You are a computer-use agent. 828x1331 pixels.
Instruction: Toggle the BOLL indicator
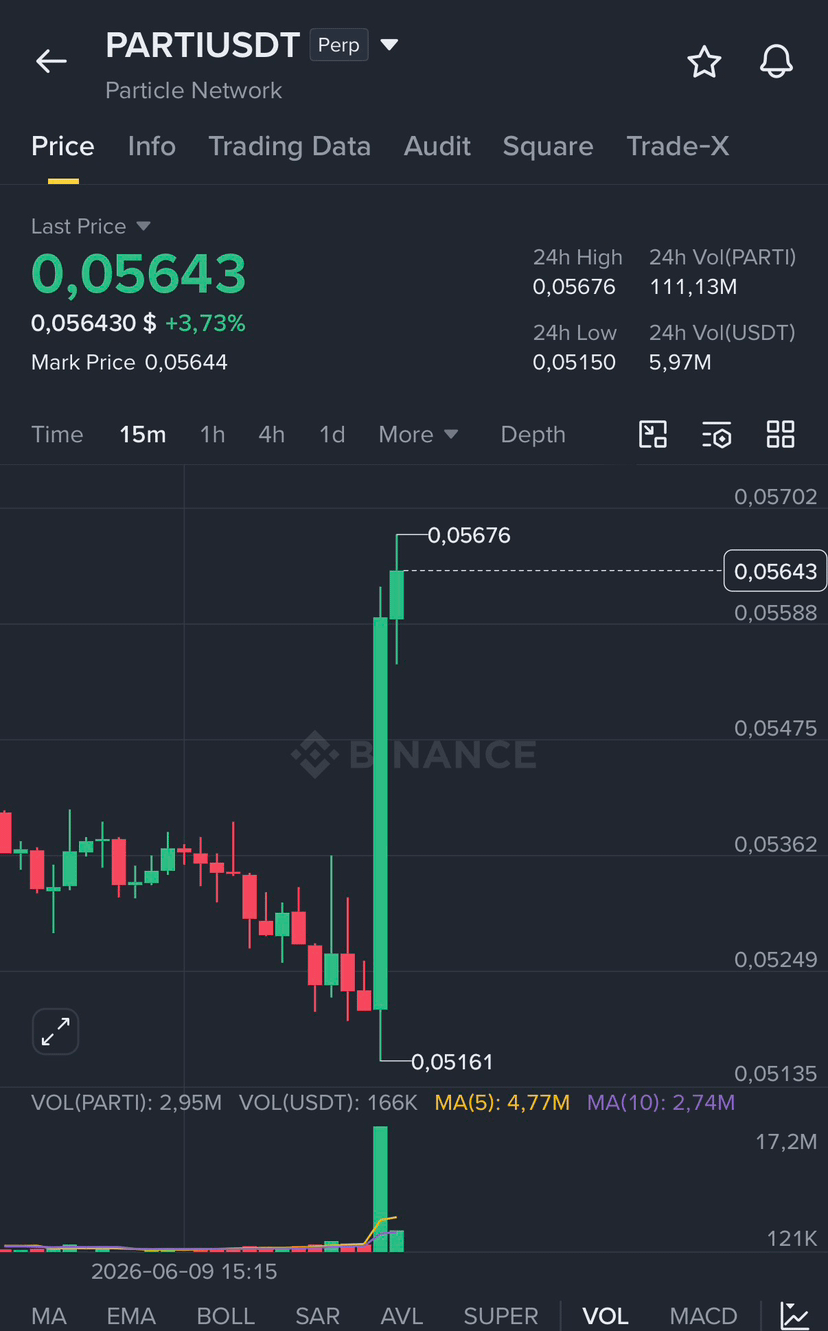(x=226, y=1316)
